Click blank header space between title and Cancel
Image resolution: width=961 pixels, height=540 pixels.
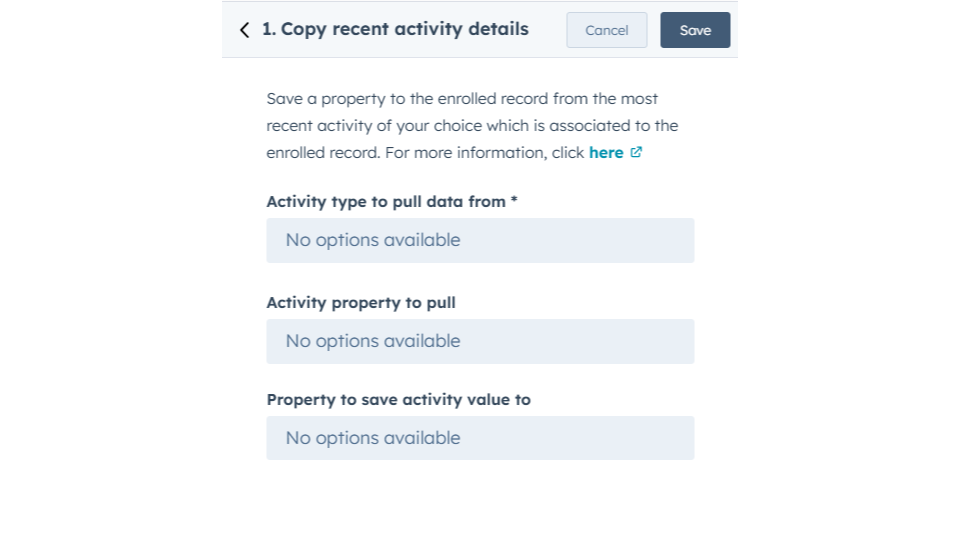[547, 30]
